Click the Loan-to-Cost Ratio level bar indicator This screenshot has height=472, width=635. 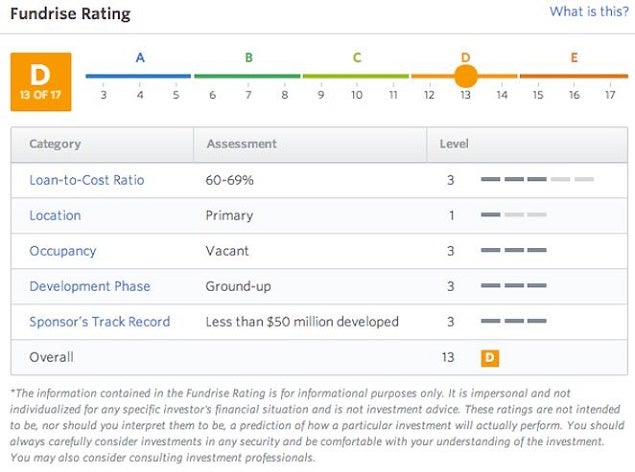pyautogui.click(x=537, y=179)
